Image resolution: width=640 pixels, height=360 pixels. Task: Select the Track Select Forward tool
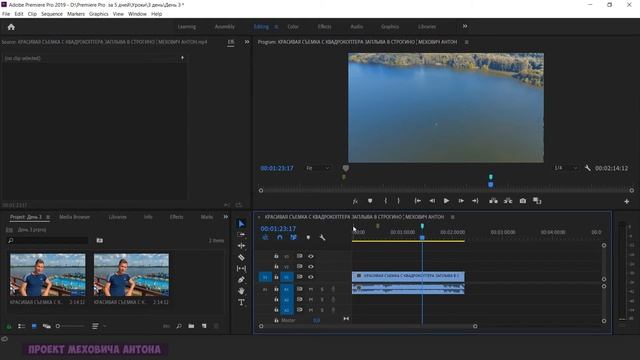(241, 235)
